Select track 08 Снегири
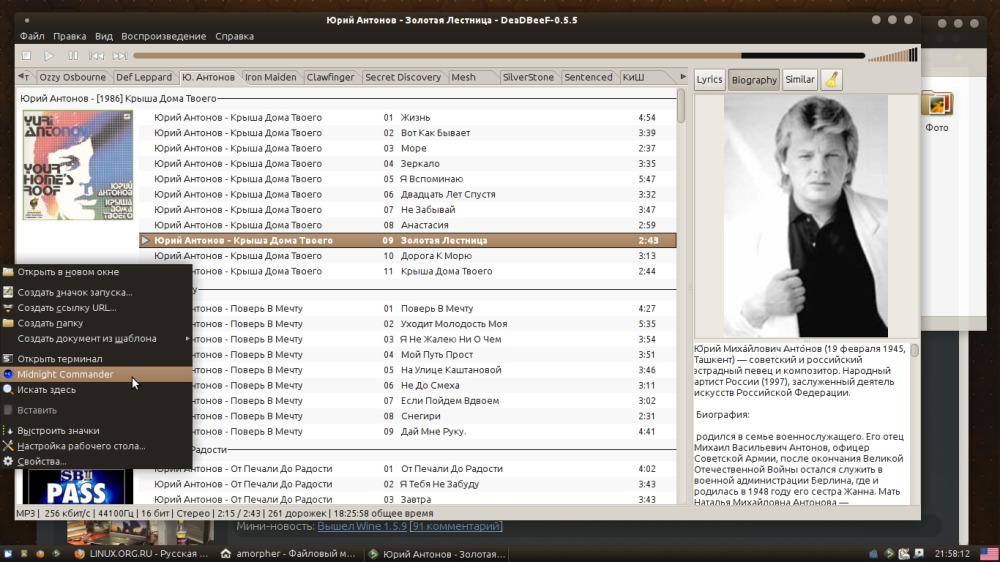Screen dimensions: 1000x562 pyautogui.click(x=434, y=416)
